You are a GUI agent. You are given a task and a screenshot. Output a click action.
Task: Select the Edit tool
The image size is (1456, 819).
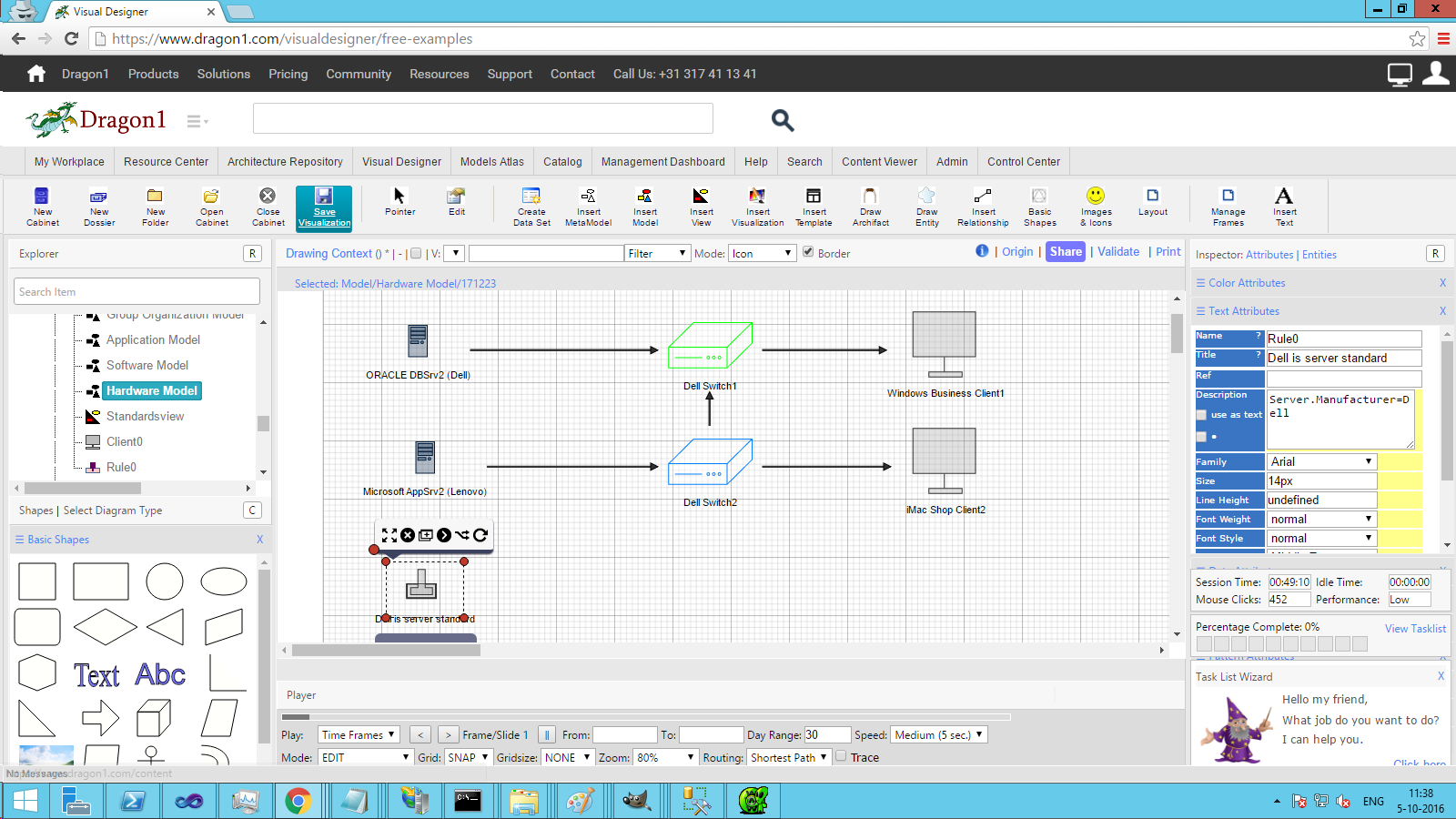point(457,201)
